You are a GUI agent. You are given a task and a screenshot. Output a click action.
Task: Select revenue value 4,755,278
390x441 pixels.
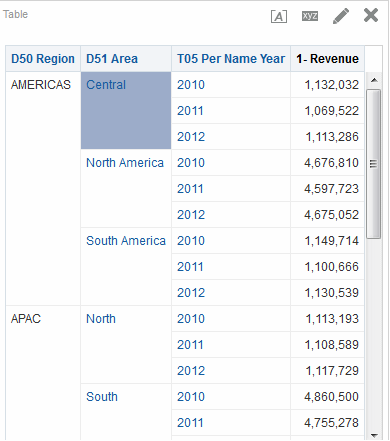331,423
